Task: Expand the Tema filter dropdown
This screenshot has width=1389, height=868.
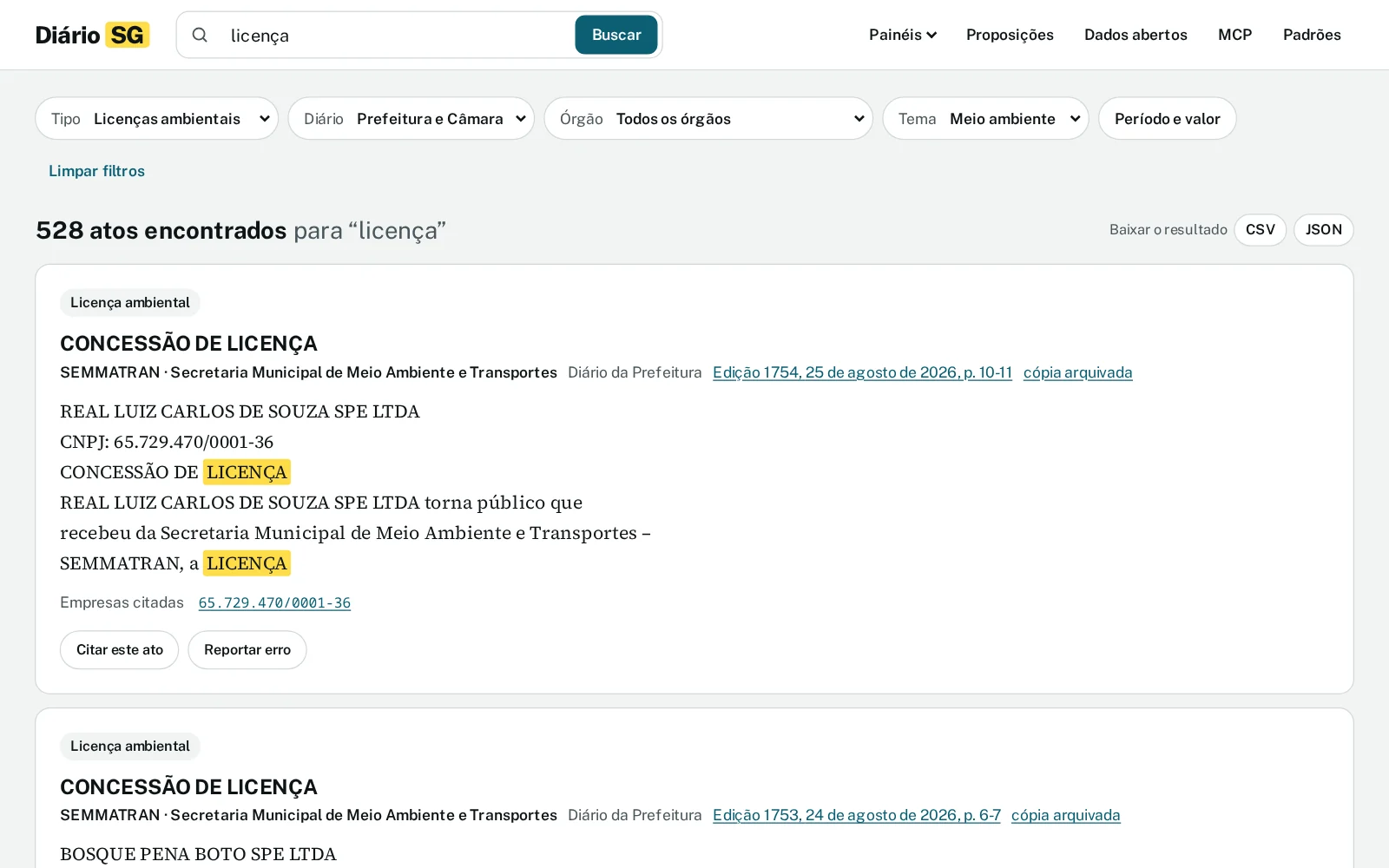Action: [985, 118]
